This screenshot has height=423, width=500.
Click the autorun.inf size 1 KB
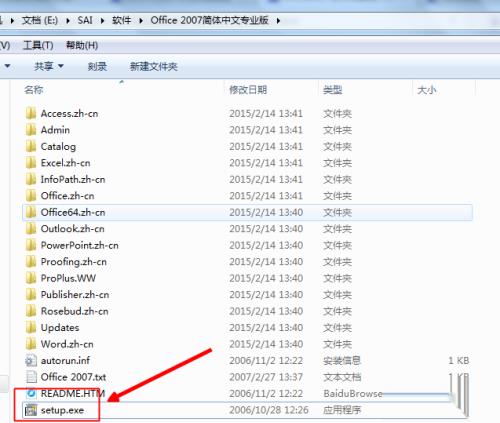459,360
